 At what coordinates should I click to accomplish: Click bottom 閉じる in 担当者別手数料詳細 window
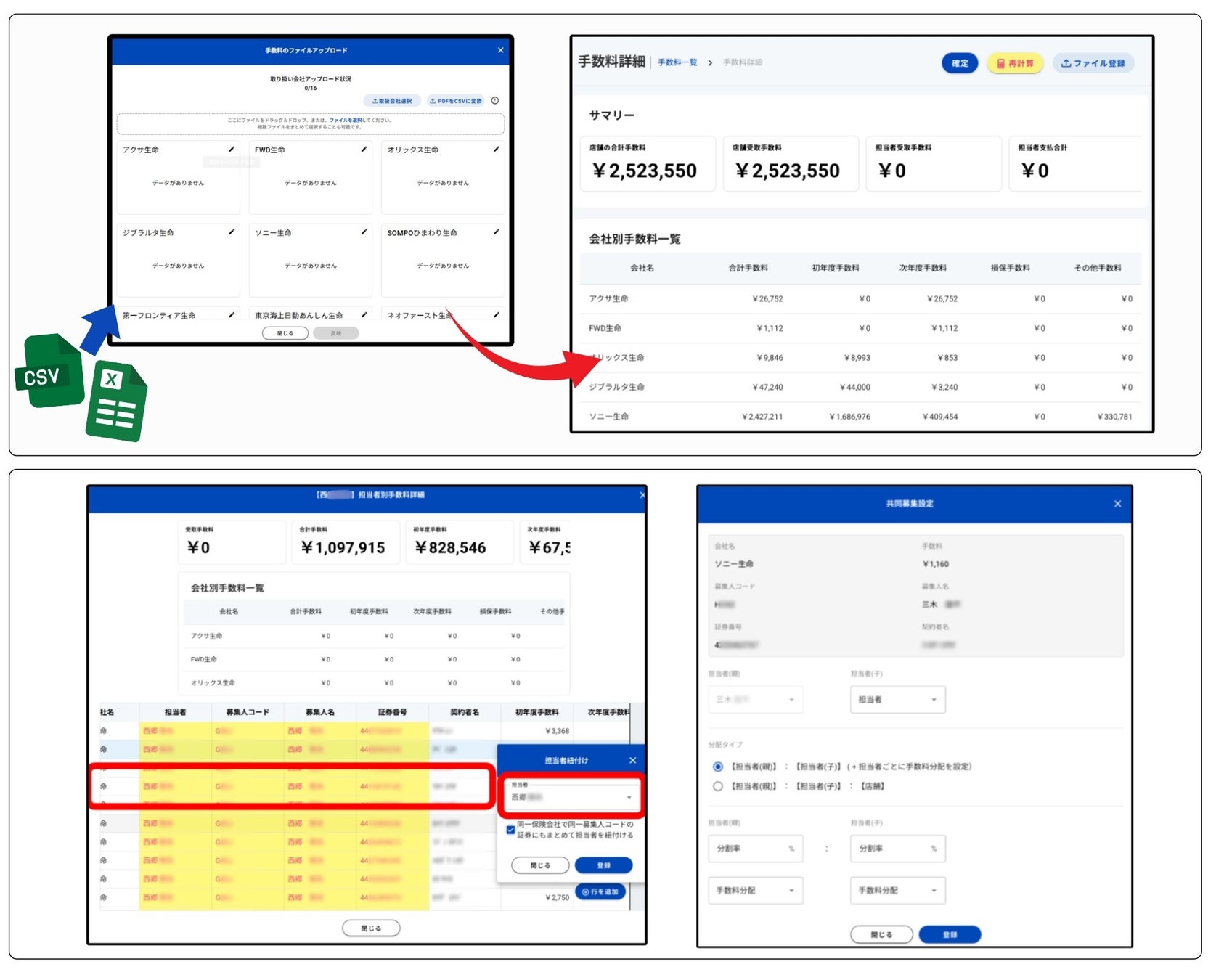click(371, 928)
